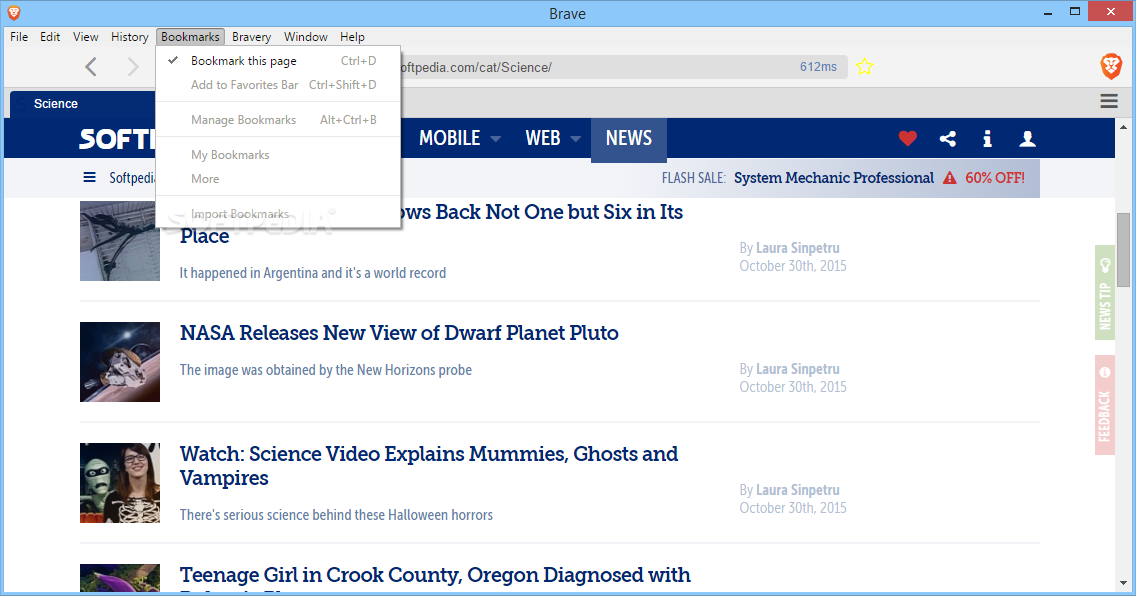
Task: Close the open Bookmarks menu
Action: click(x=190, y=36)
